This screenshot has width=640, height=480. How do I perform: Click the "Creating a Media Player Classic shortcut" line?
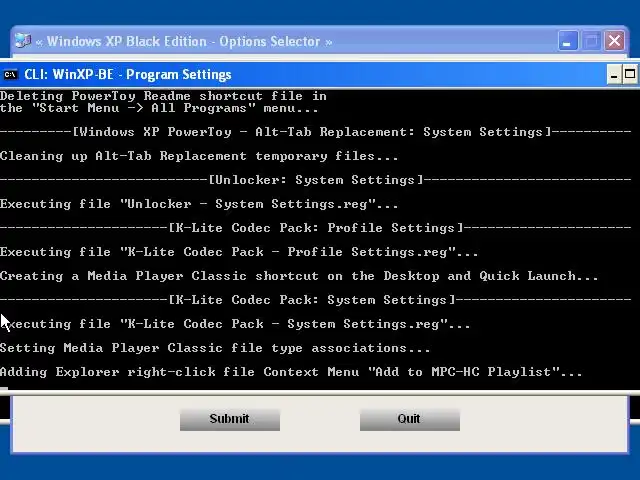299,276
